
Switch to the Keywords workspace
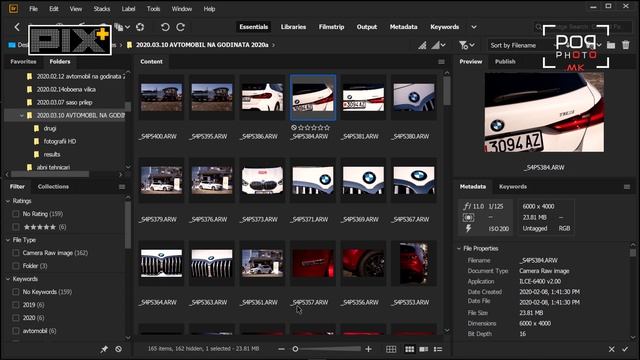pos(444,27)
